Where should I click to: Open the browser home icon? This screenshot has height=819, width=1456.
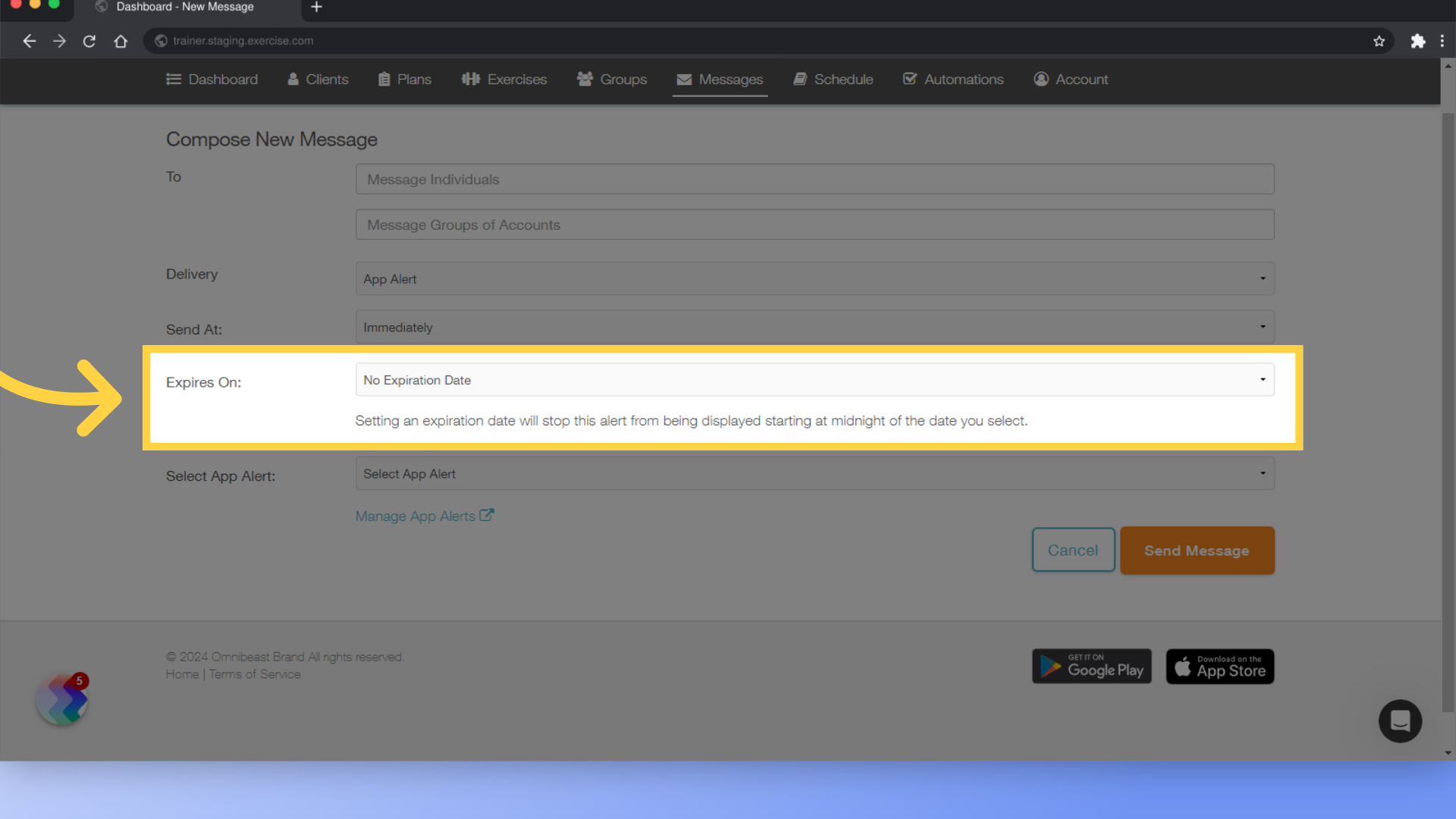click(121, 41)
